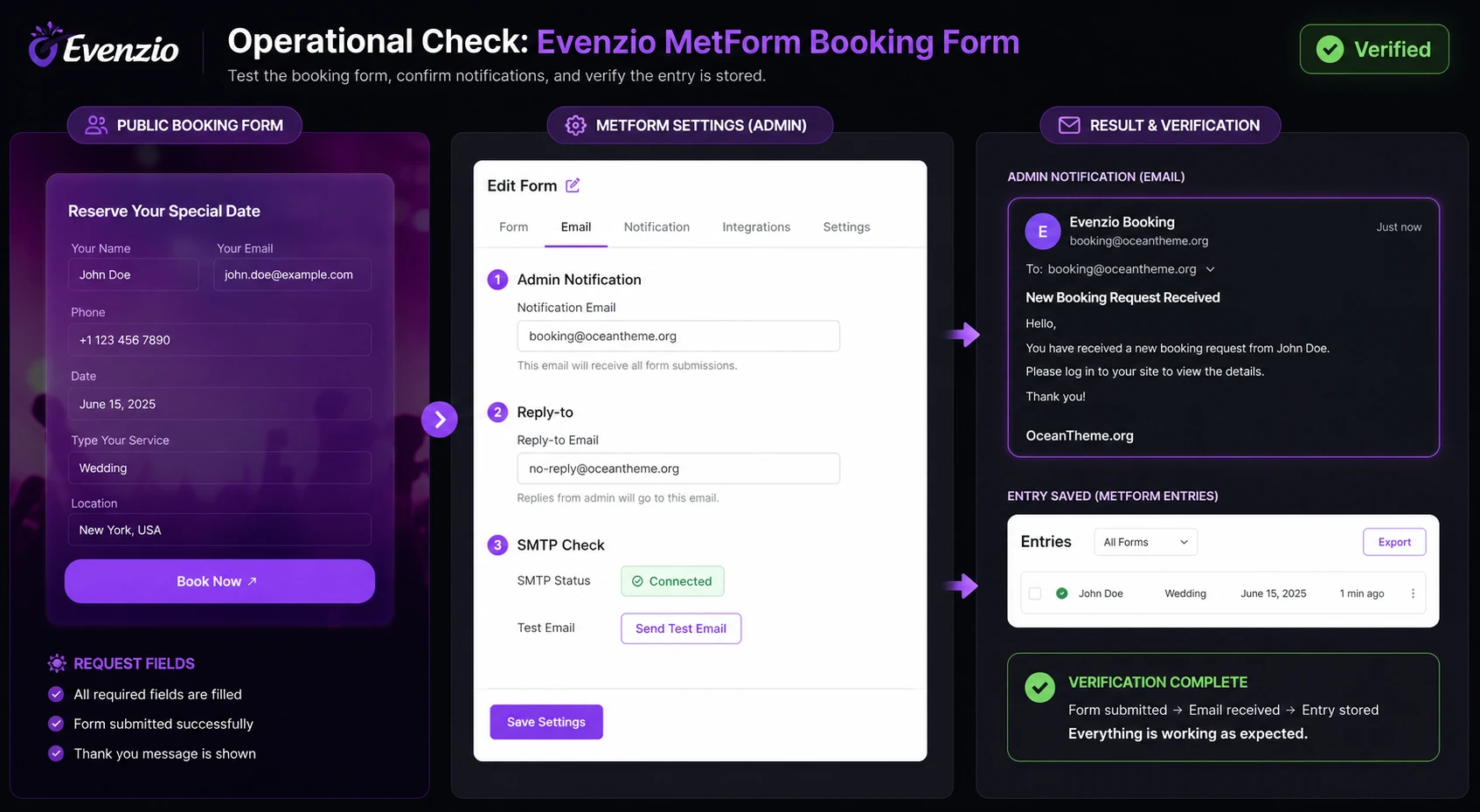Click the Location field with New York, USA
Viewport: 1480px width, 812px height.
[219, 530]
